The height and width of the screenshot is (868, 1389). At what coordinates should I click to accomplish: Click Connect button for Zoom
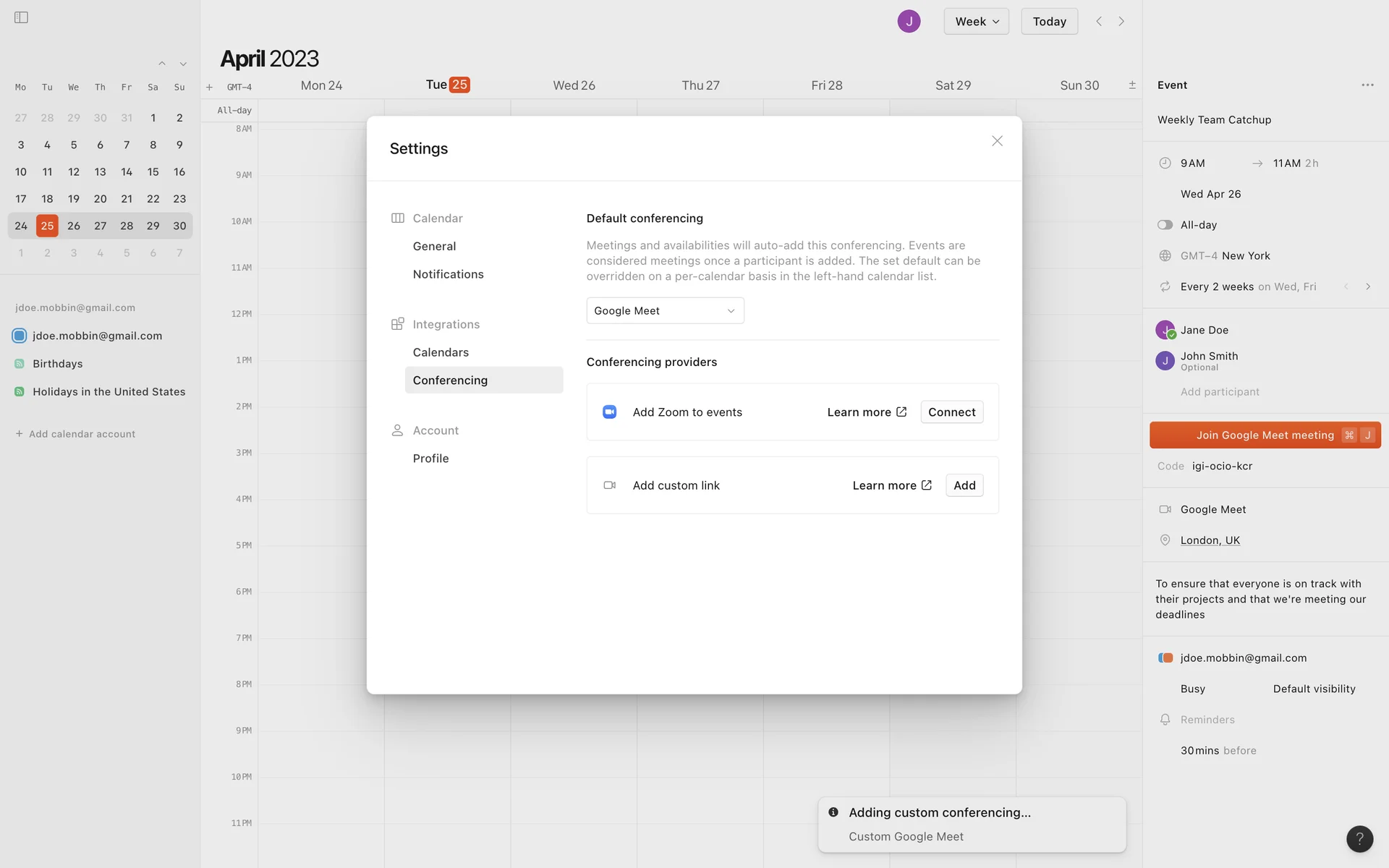(x=951, y=412)
